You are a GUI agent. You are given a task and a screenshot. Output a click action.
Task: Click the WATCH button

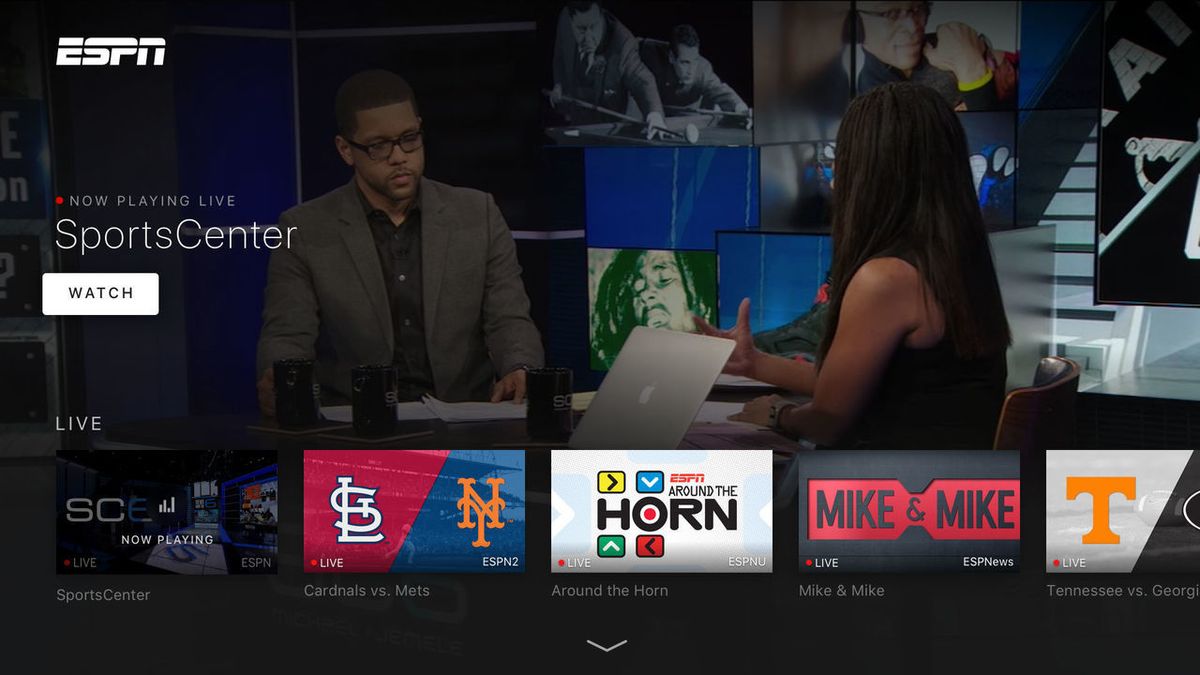point(100,293)
